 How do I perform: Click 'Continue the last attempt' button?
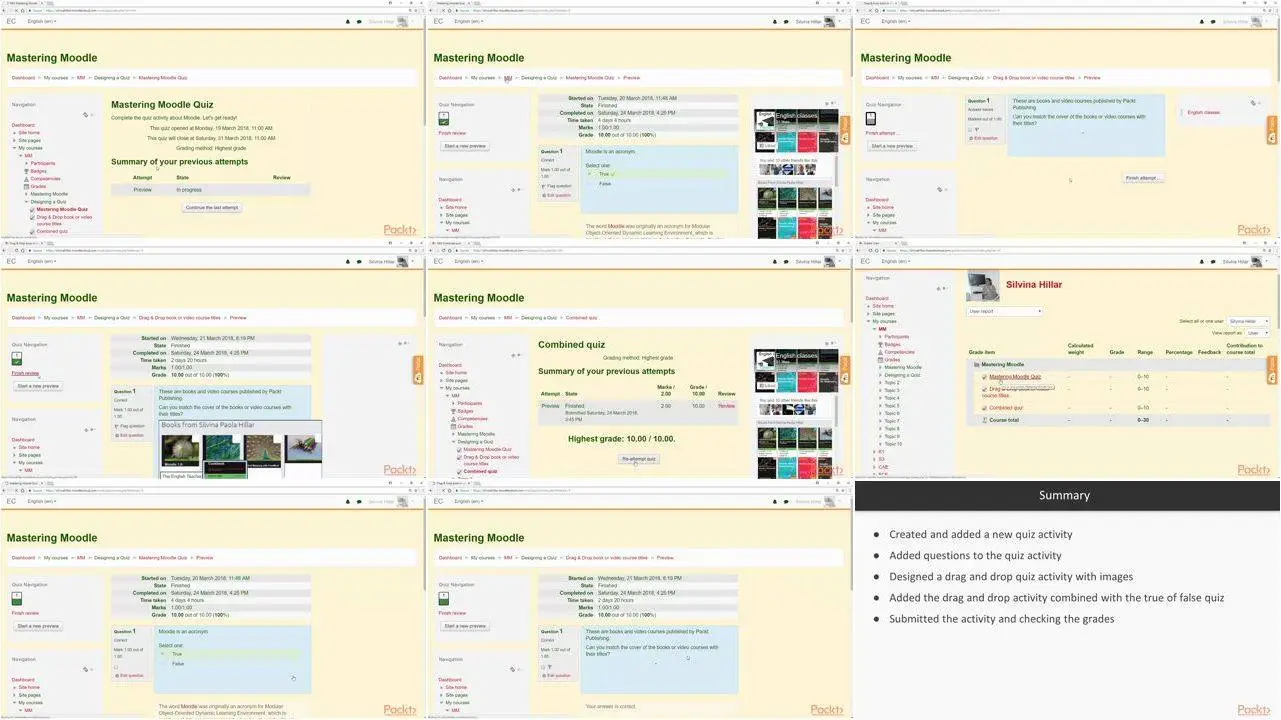click(x=212, y=208)
